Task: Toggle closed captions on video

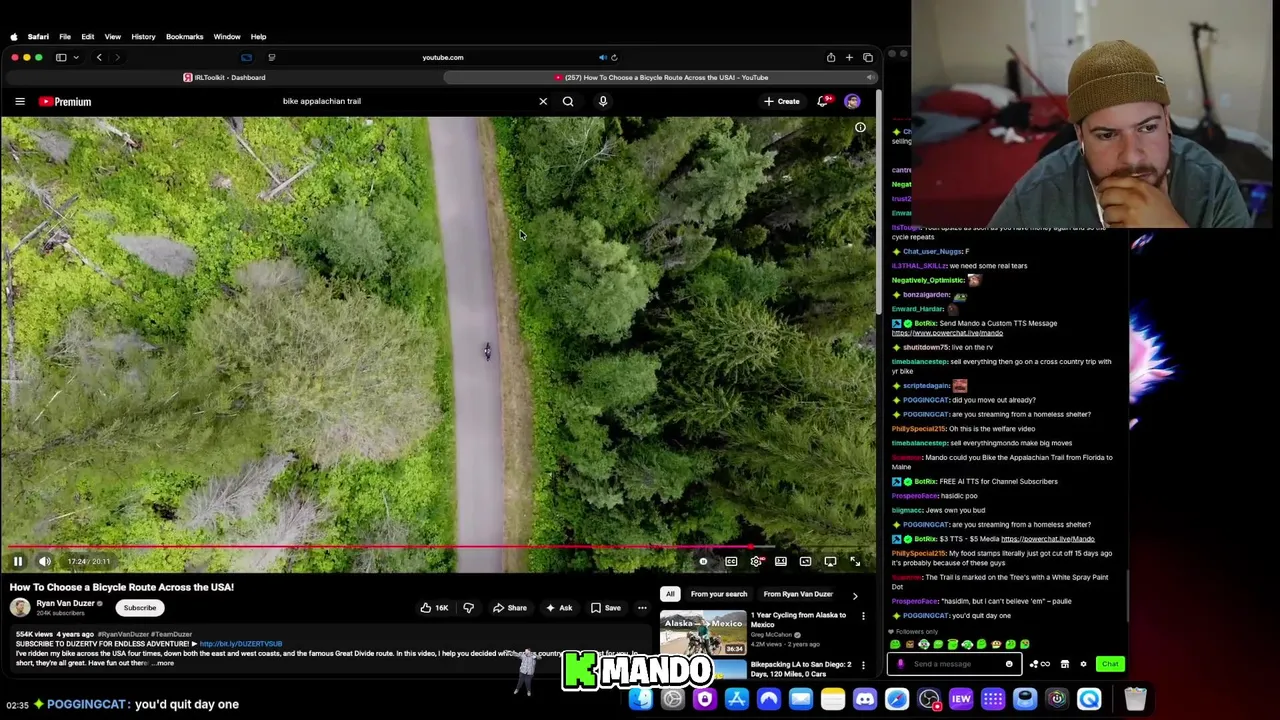Action: [x=731, y=561]
